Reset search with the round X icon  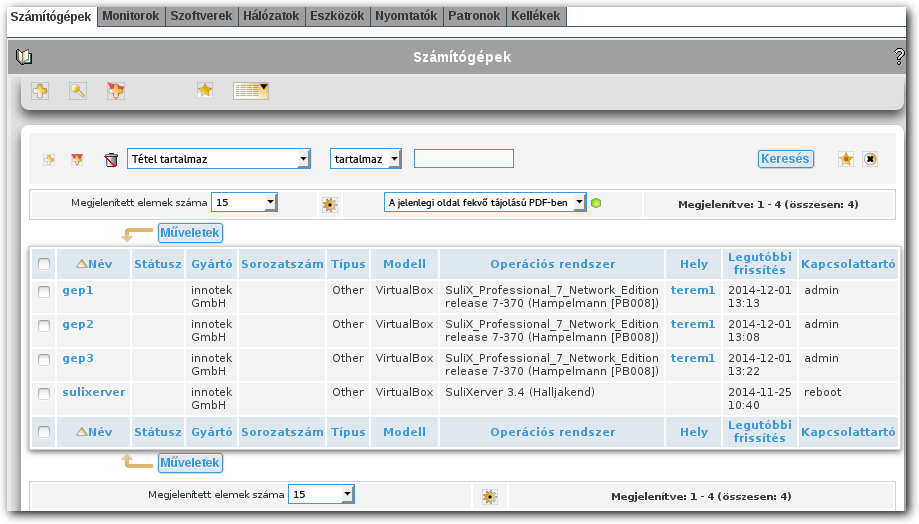click(x=870, y=159)
